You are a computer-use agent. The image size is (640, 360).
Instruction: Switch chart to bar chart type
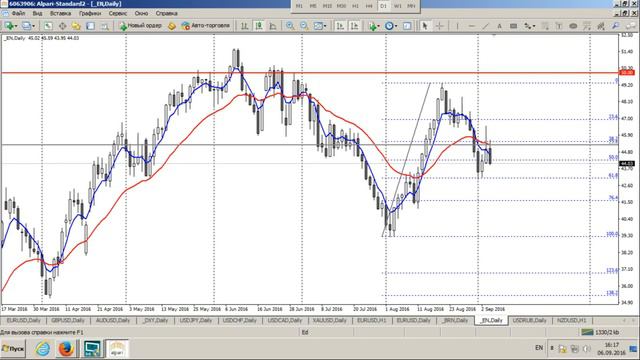pos(244,26)
